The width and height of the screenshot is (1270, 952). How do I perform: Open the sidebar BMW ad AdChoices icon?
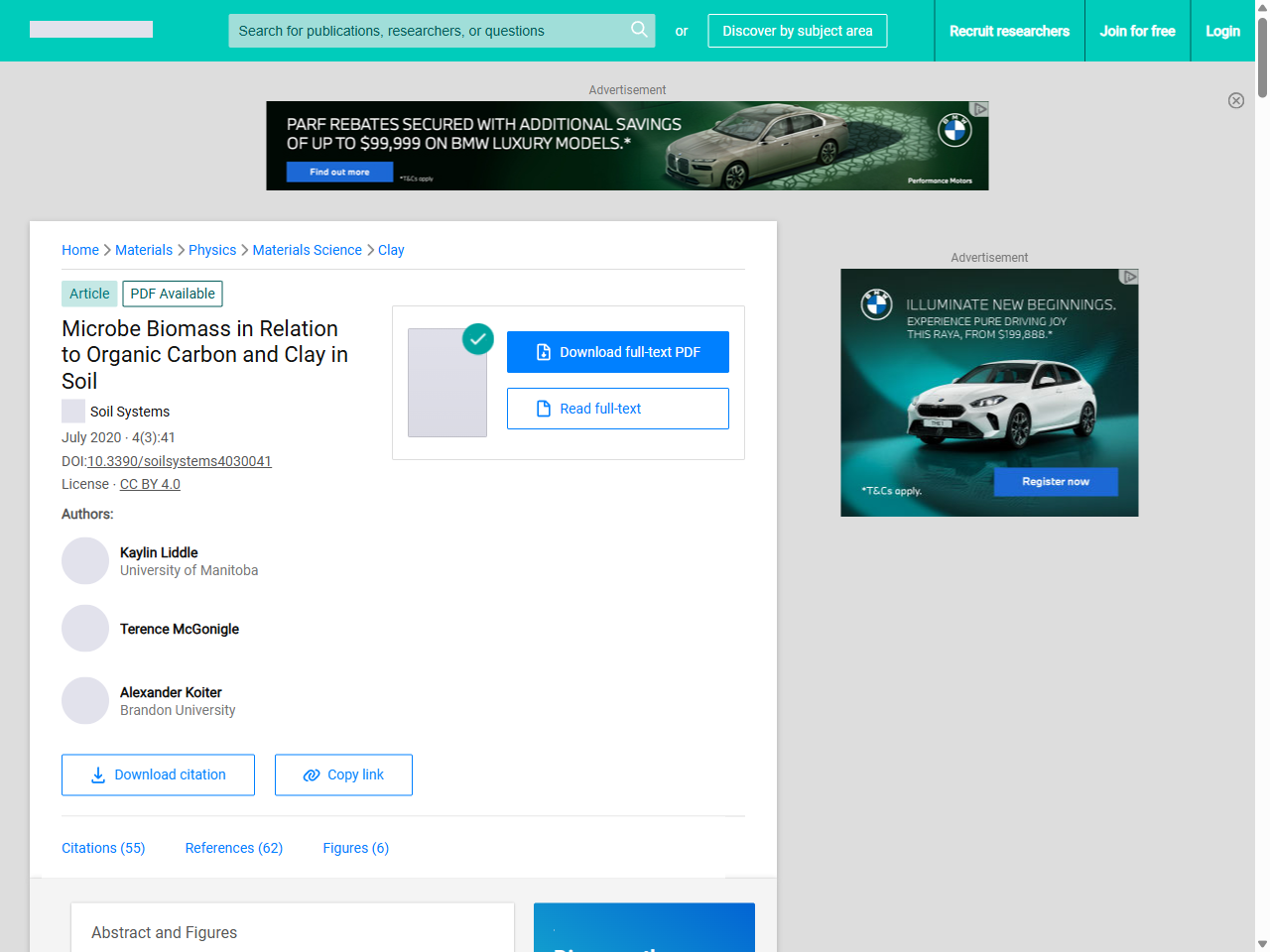tap(1129, 277)
